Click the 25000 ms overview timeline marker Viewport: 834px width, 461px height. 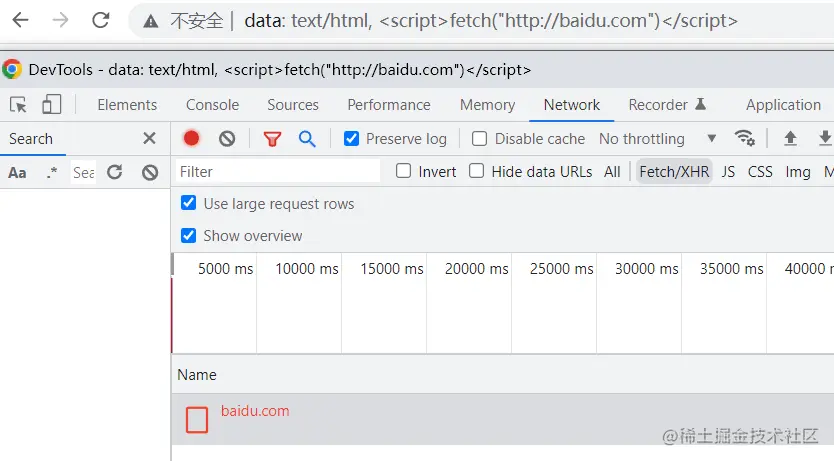point(561,269)
